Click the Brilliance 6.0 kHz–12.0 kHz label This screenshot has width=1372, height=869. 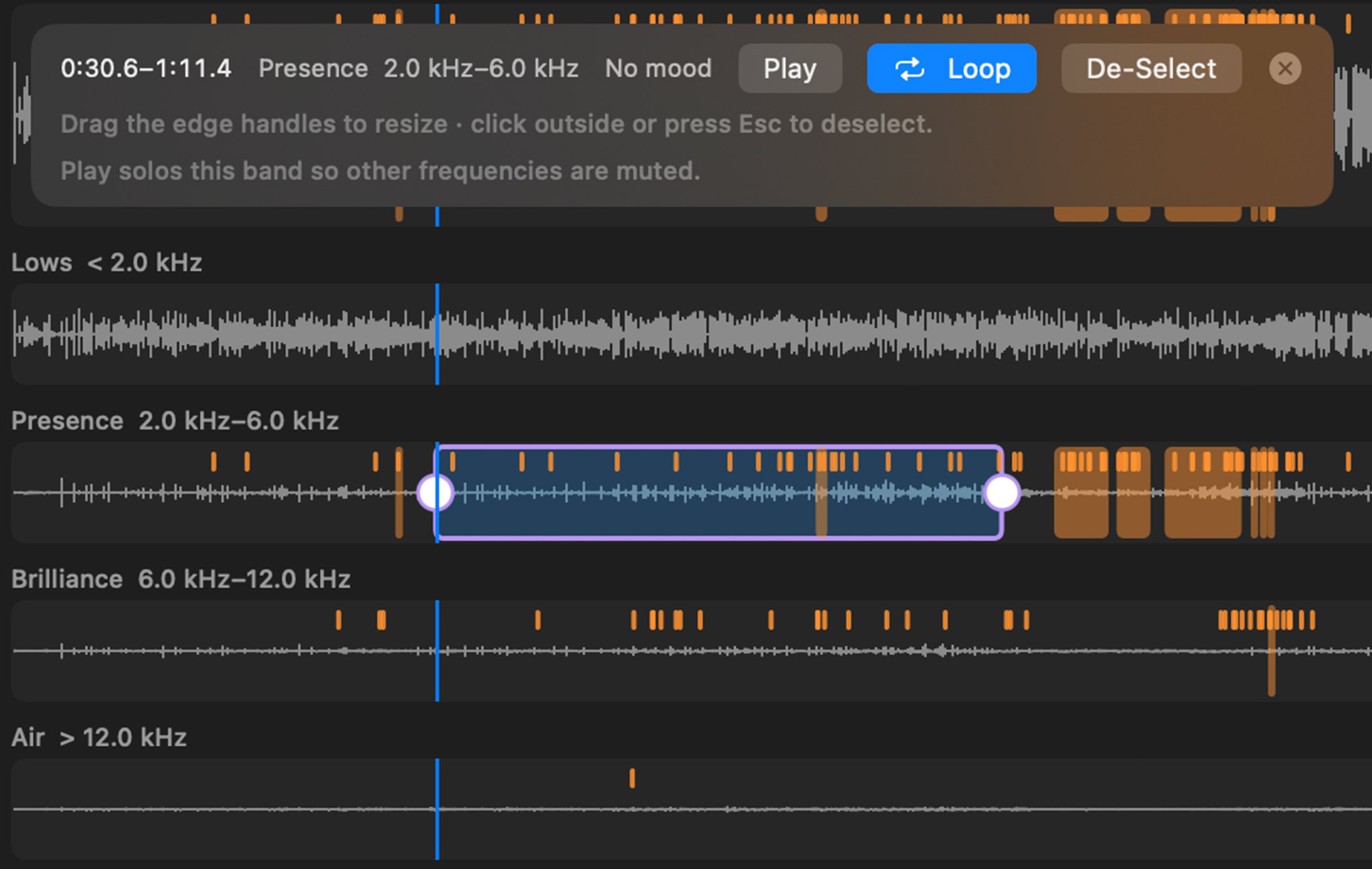(x=181, y=579)
